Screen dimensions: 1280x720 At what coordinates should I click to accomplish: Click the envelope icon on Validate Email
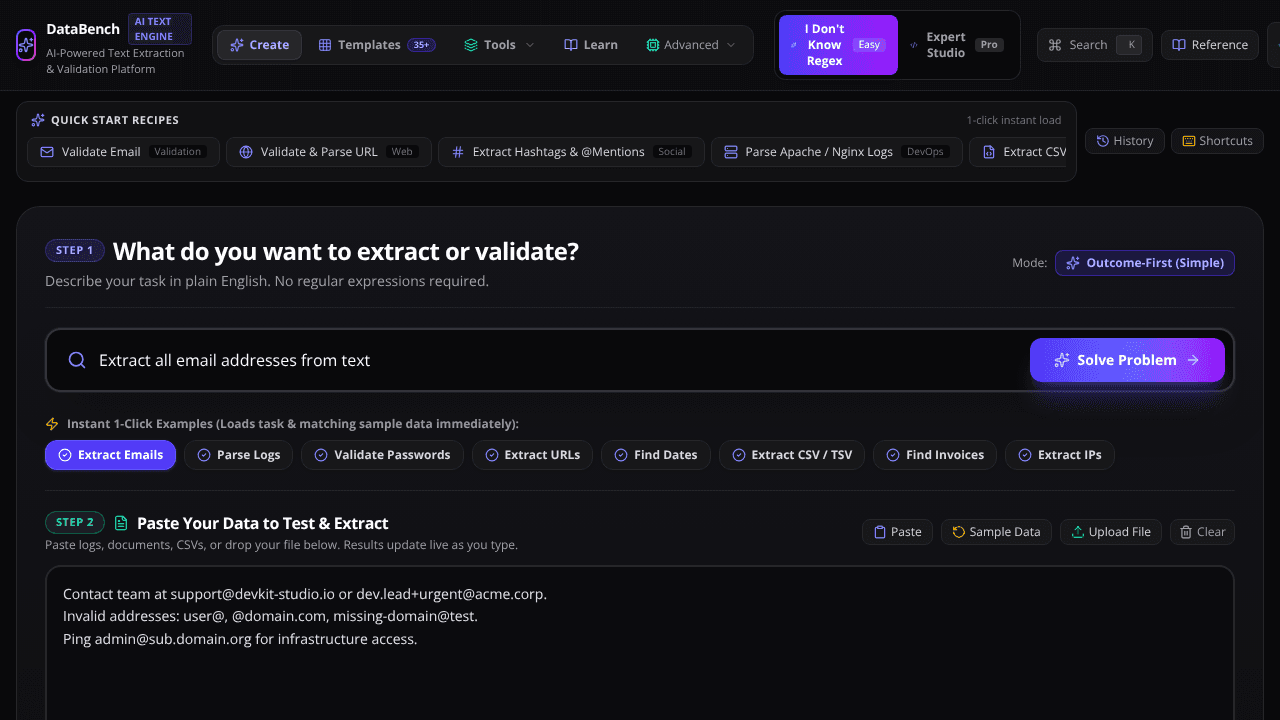[x=47, y=152]
